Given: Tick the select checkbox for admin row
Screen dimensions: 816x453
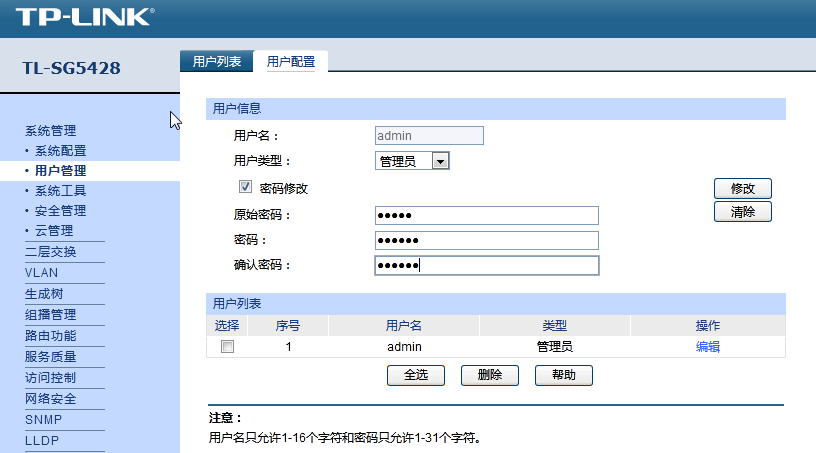Looking at the screenshot, I should (227, 347).
